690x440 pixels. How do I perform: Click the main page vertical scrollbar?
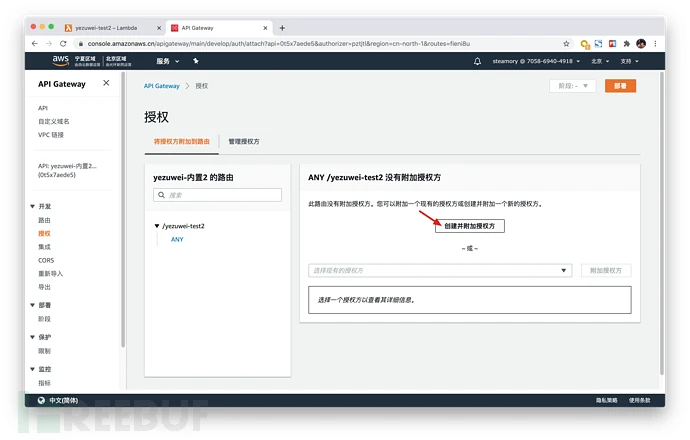(x=661, y=224)
